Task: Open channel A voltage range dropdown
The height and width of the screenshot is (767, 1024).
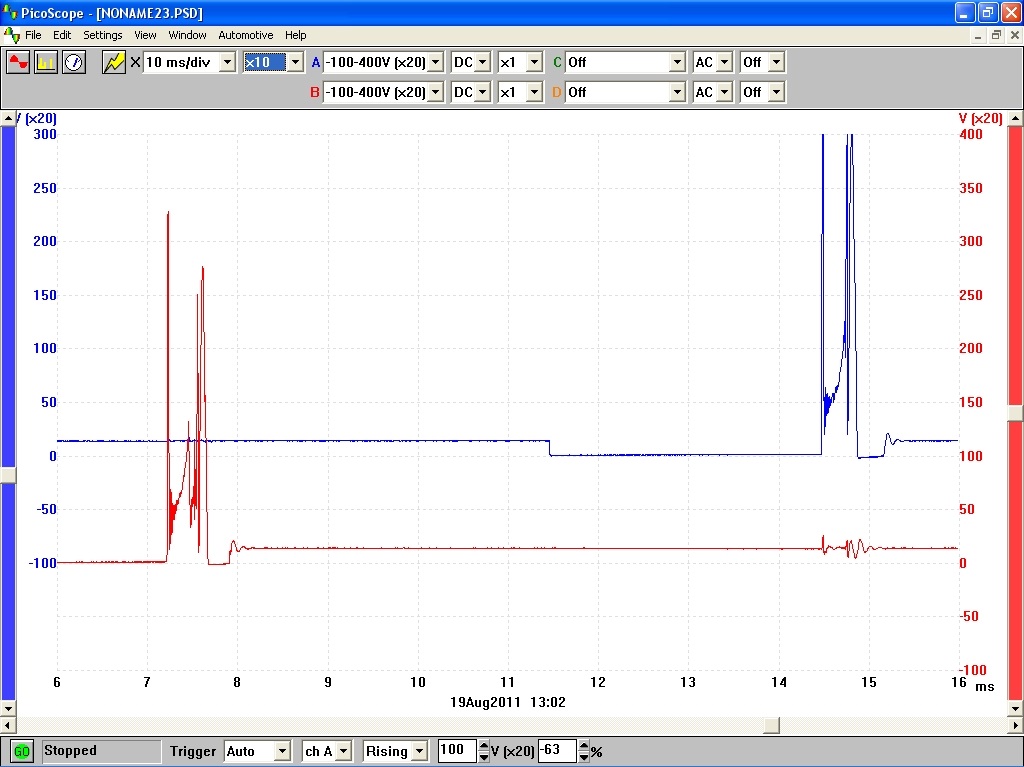Action: coord(435,62)
